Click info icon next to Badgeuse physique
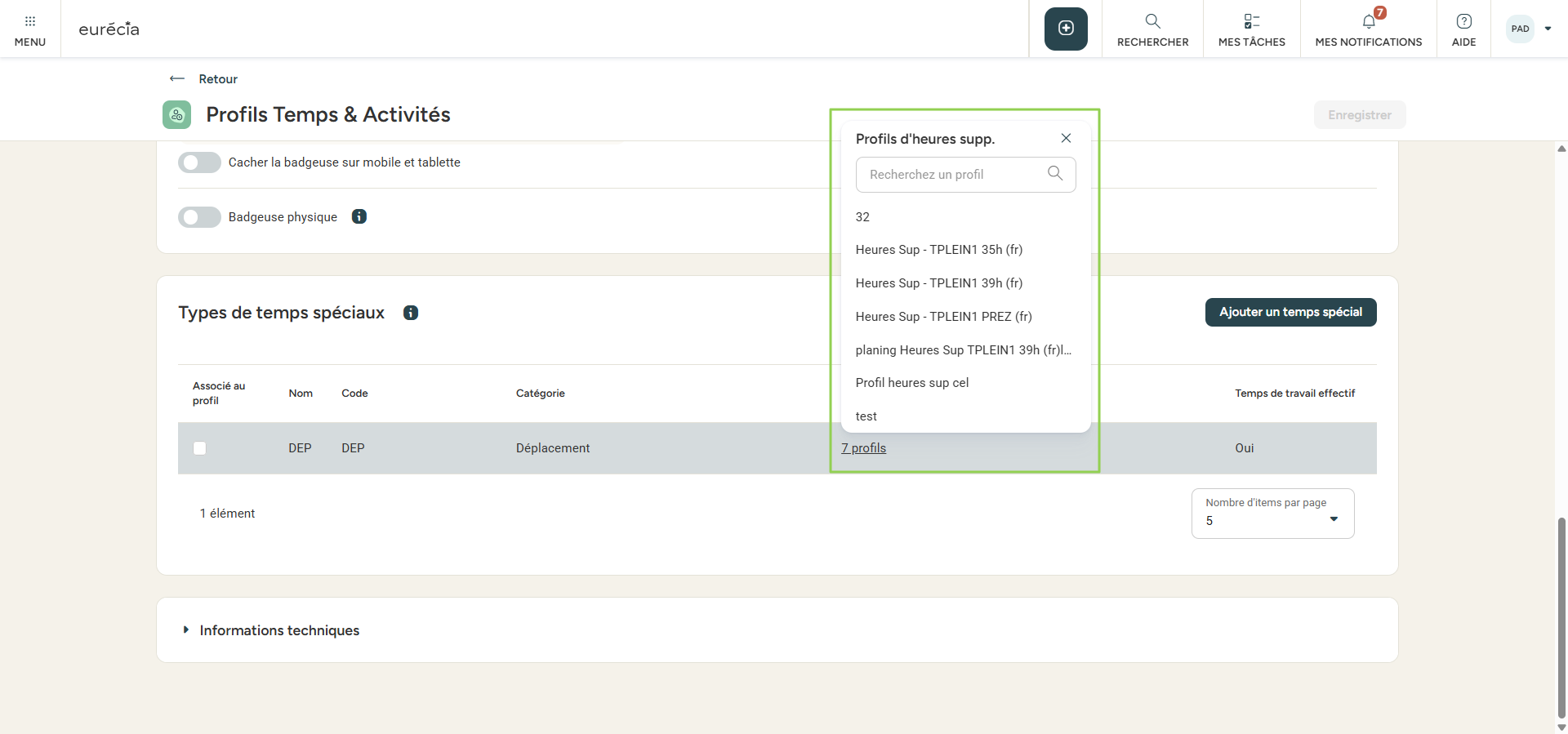The image size is (1568, 734). tap(359, 216)
